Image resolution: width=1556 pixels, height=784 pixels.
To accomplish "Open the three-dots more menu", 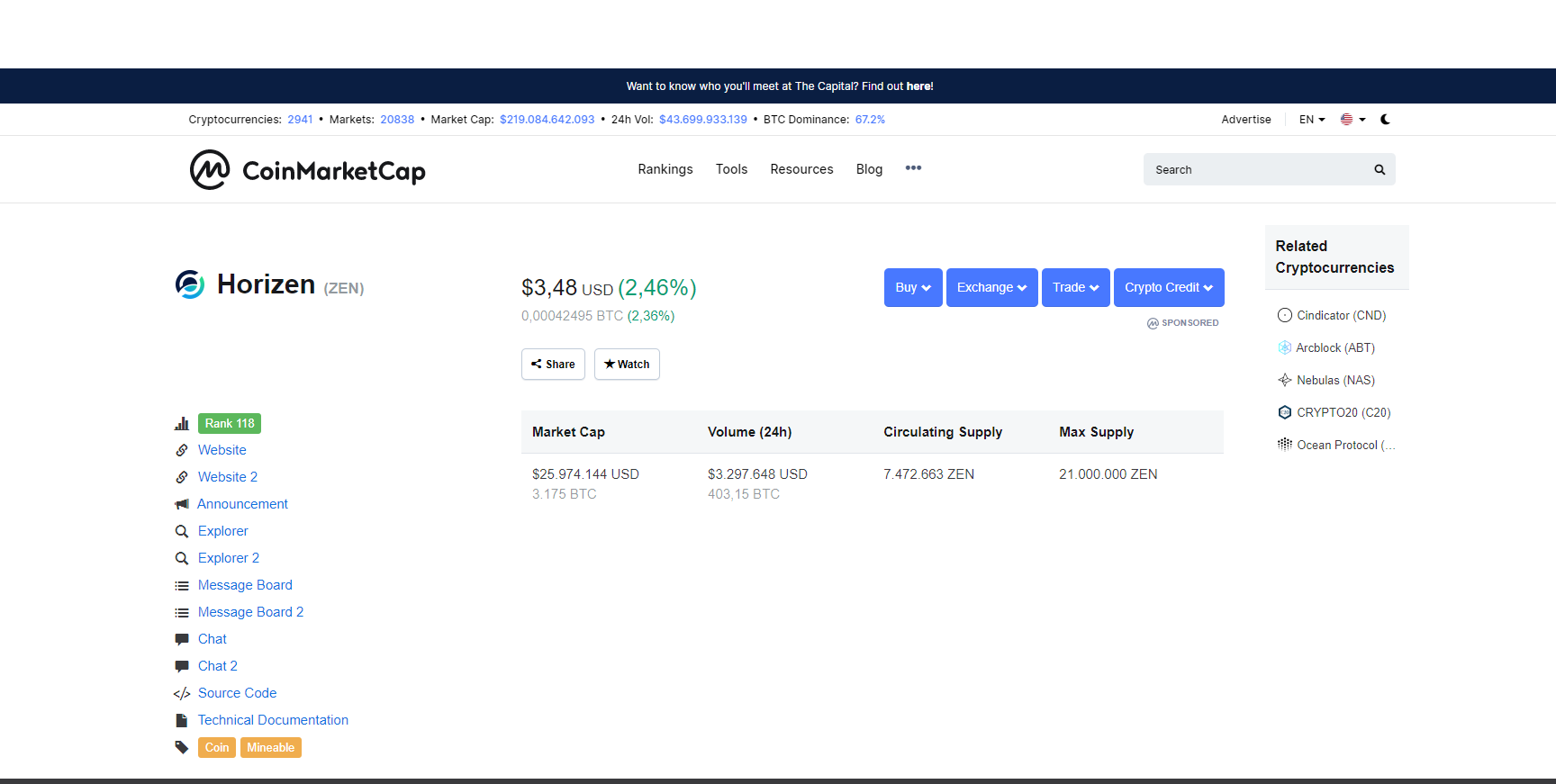I will pos(913,168).
